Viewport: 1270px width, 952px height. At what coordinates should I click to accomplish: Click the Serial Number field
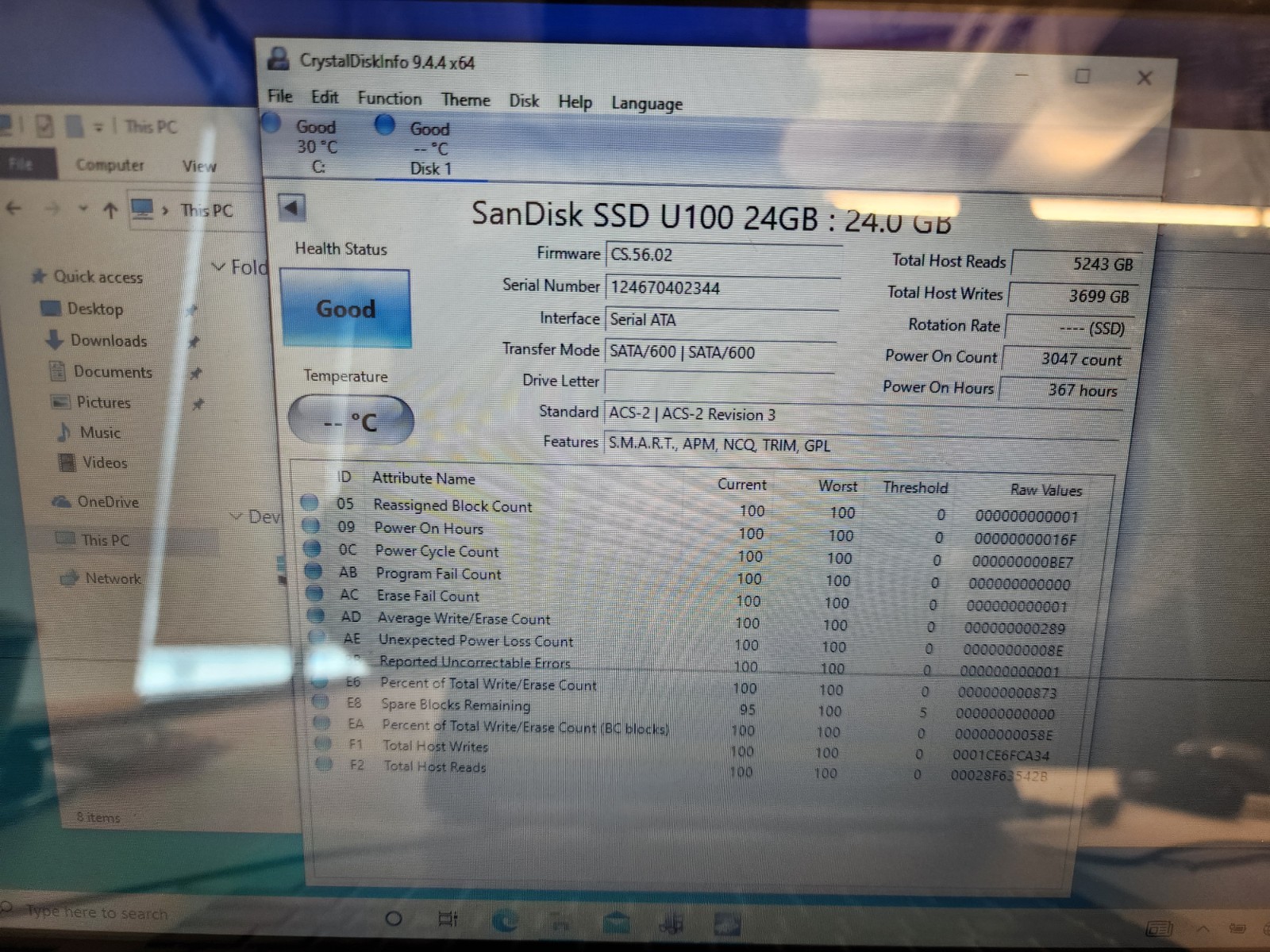point(723,288)
